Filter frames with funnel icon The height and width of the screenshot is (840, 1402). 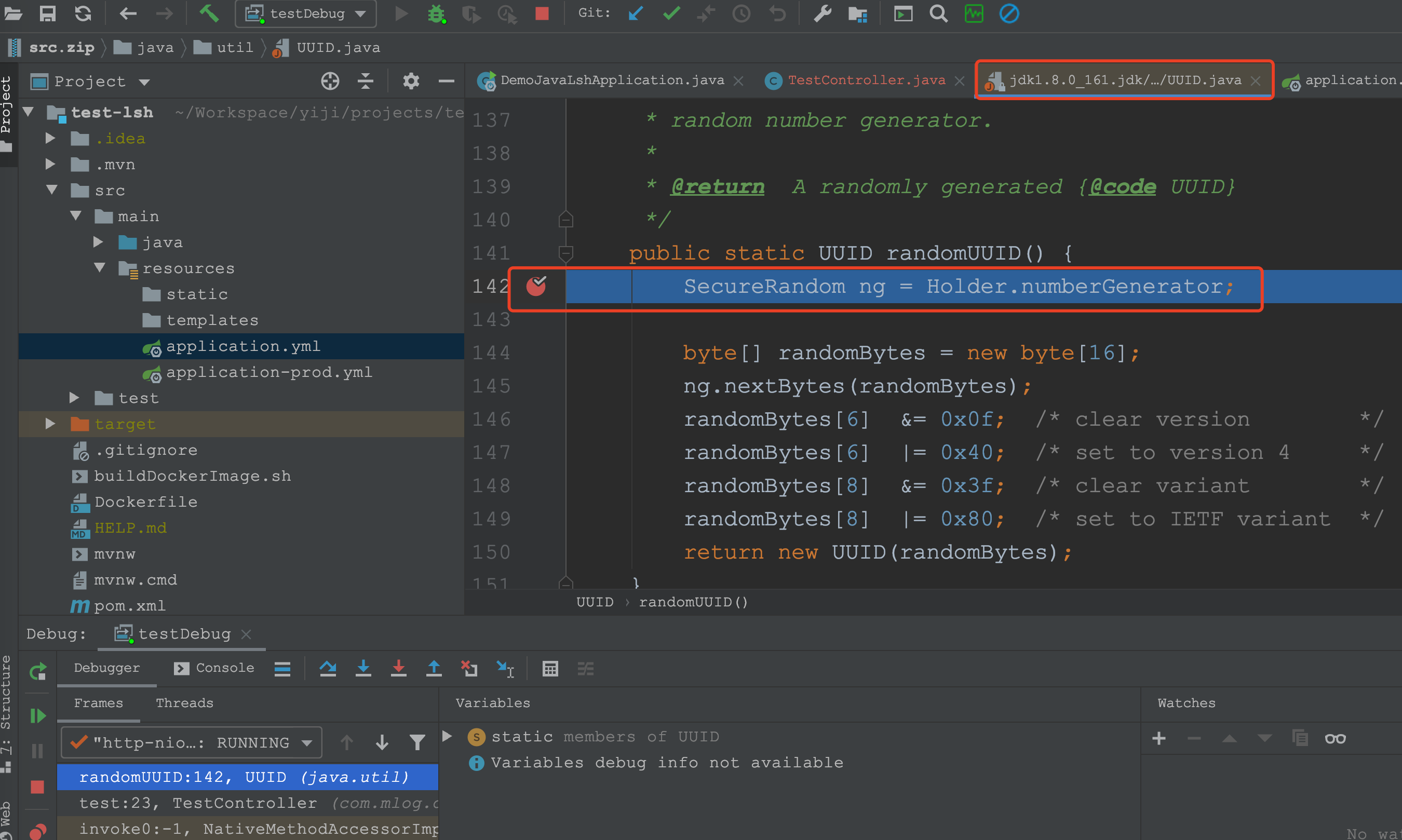point(417,742)
